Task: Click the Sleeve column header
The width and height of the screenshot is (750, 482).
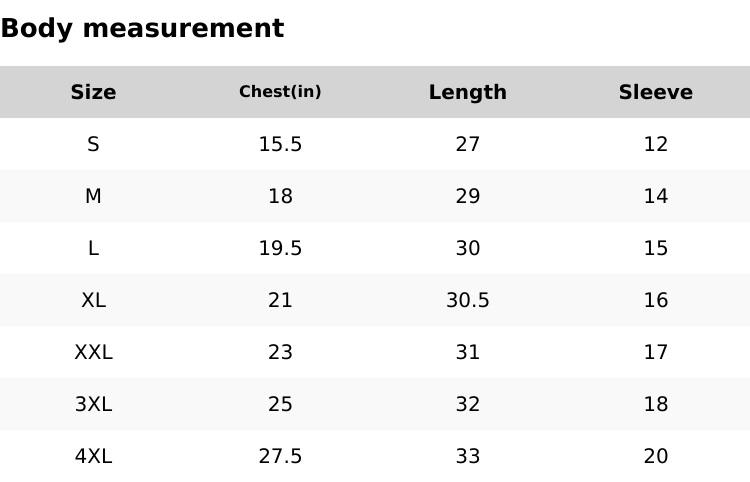Action: [655, 92]
